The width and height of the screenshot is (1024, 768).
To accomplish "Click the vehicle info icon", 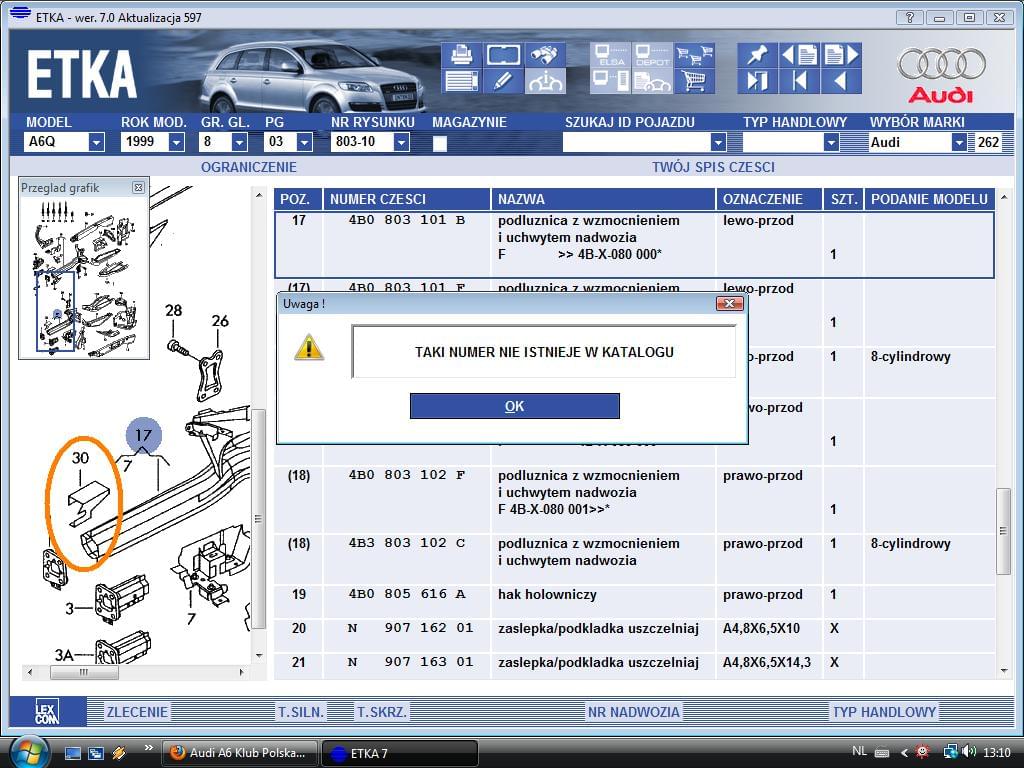I will click(x=545, y=81).
